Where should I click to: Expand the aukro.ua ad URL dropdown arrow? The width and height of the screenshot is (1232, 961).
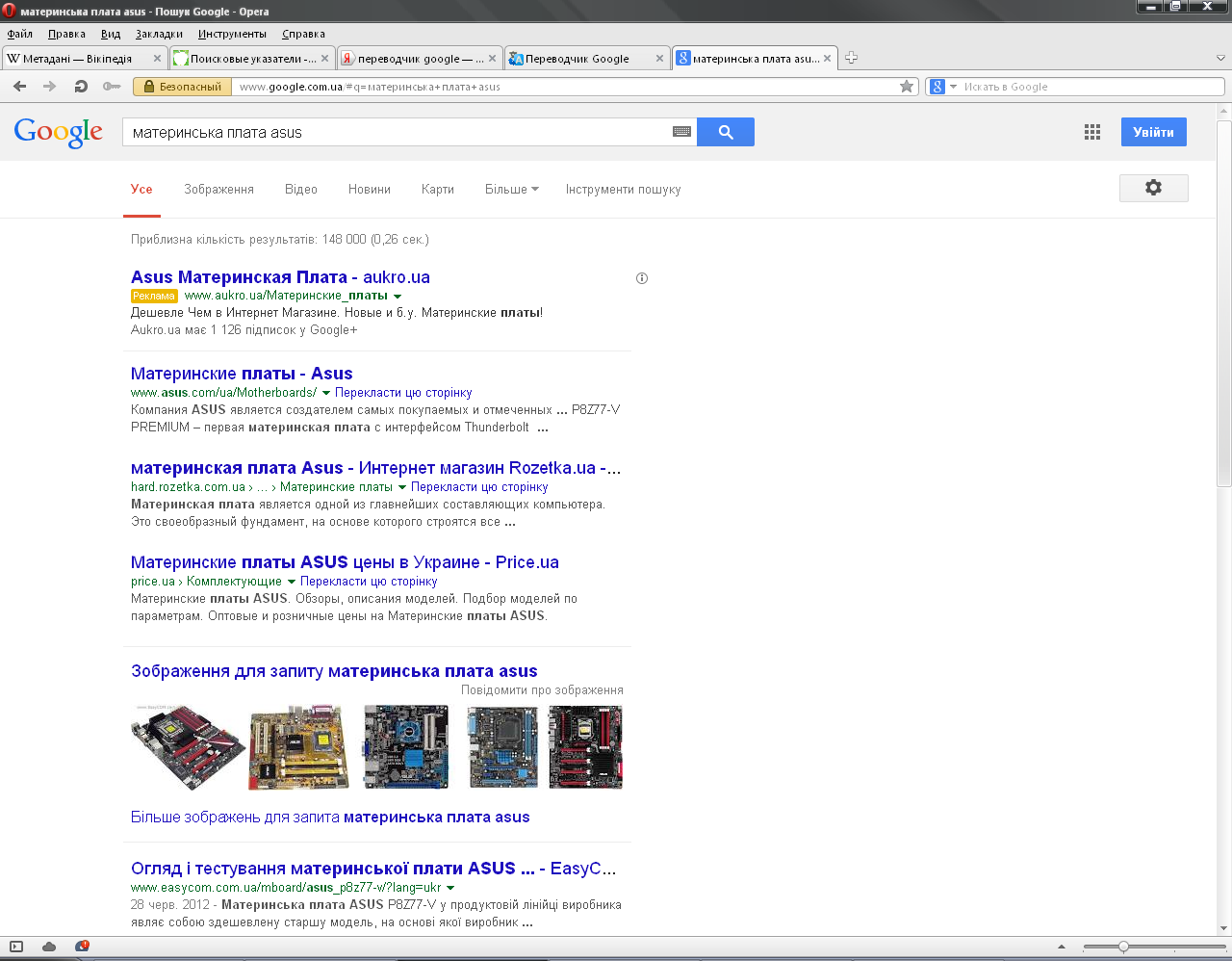[x=398, y=297]
